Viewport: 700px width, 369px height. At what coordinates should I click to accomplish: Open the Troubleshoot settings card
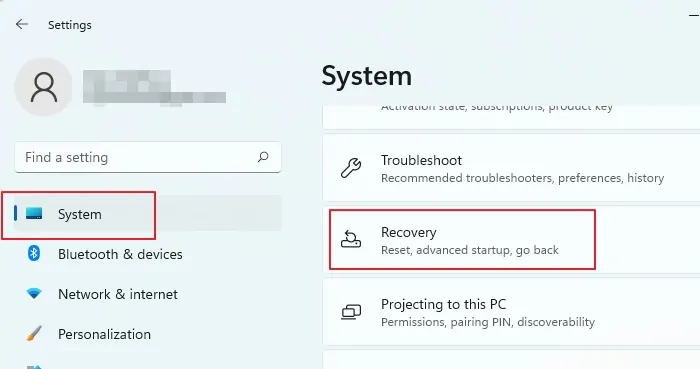tap(511, 168)
